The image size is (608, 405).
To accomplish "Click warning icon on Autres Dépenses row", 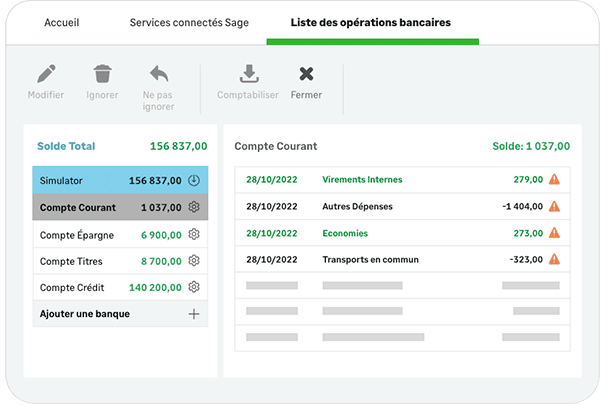I will tap(554, 207).
